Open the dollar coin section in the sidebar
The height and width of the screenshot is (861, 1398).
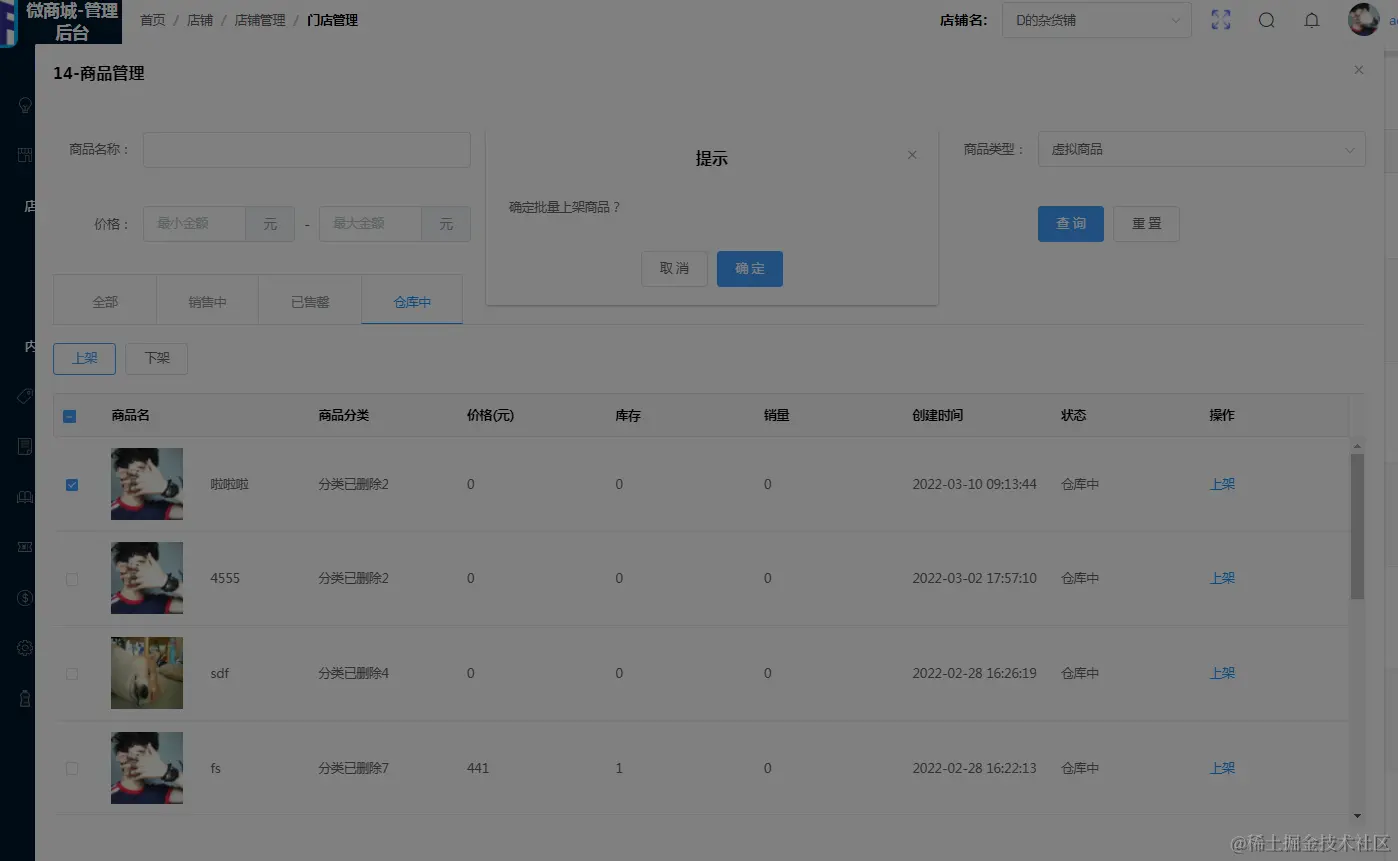pos(26,598)
